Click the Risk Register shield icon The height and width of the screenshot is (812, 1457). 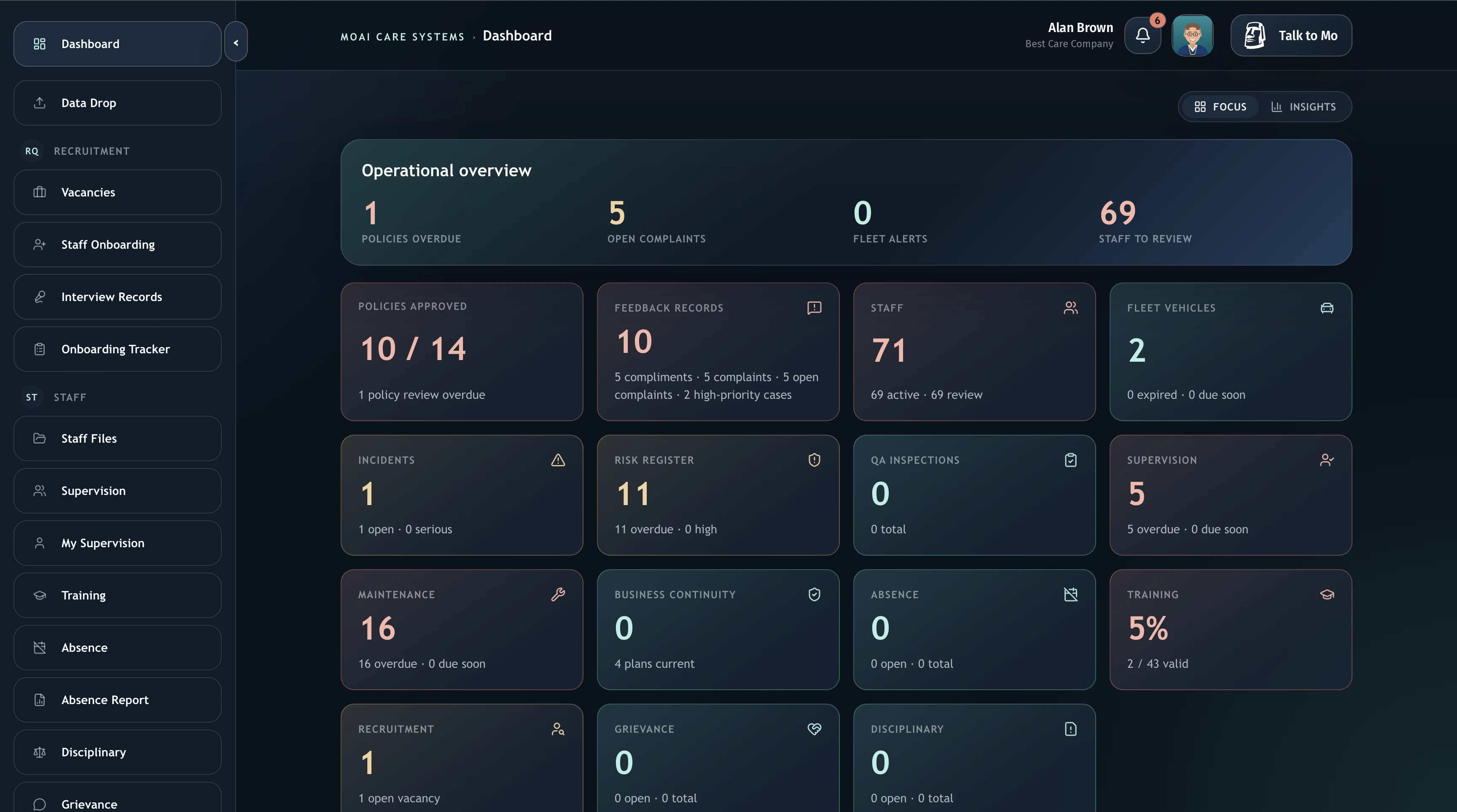pos(815,460)
